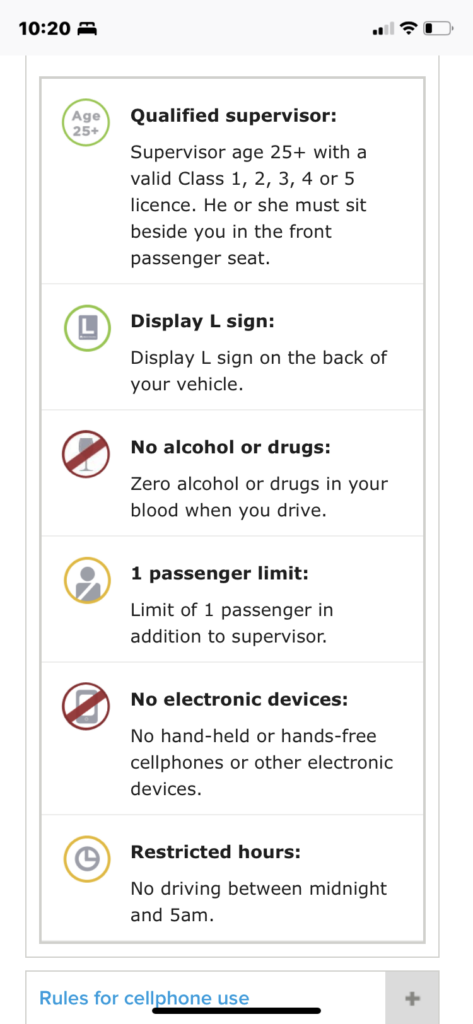This screenshot has width=473, height=1024.
Task: Tap the passenger seatbelt icon
Action: tap(86, 579)
